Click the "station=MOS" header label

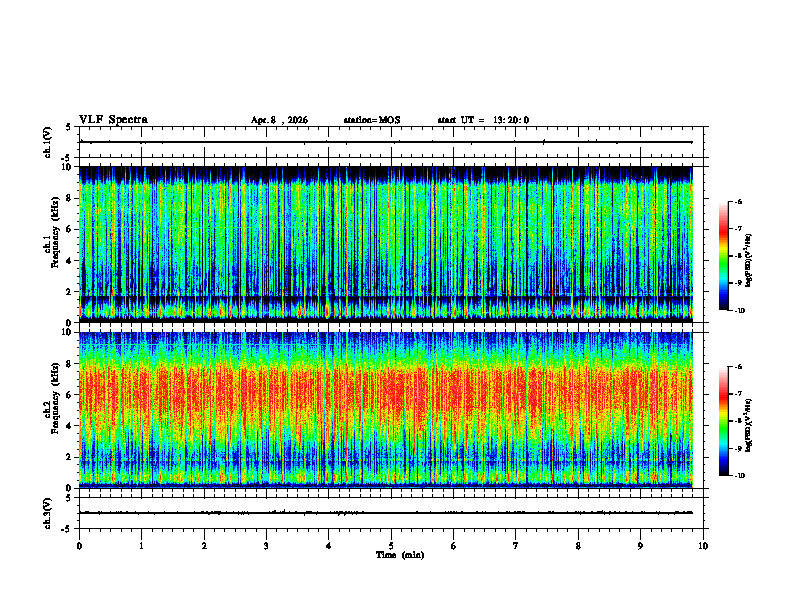click(x=372, y=120)
